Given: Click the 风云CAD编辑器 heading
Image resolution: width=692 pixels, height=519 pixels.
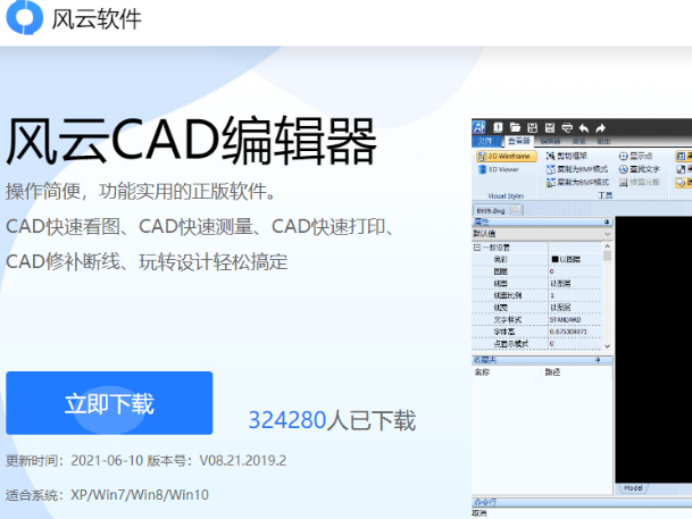Looking at the screenshot, I should (x=191, y=141).
